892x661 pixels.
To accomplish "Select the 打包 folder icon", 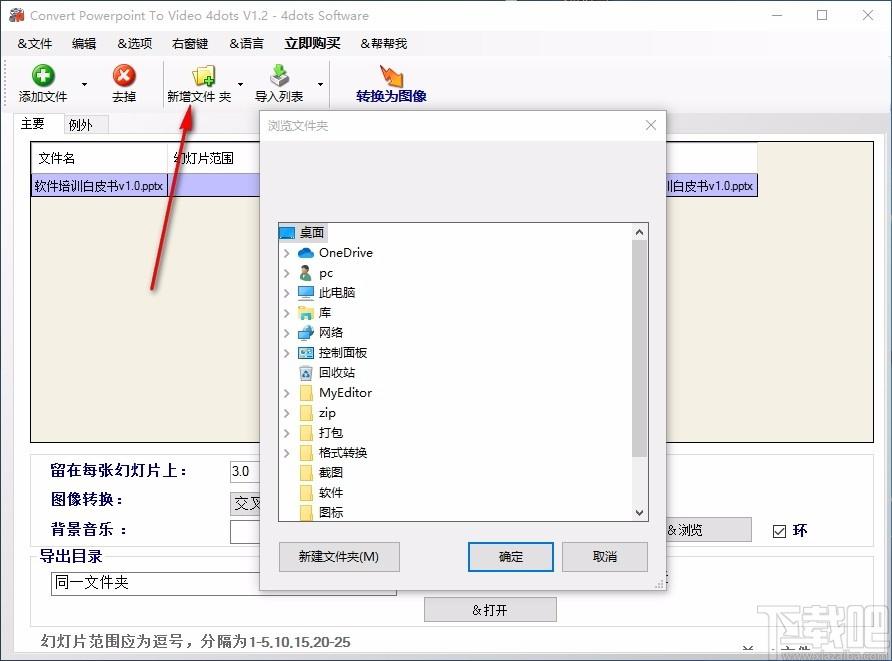I will pyautogui.click(x=306, y=433).
